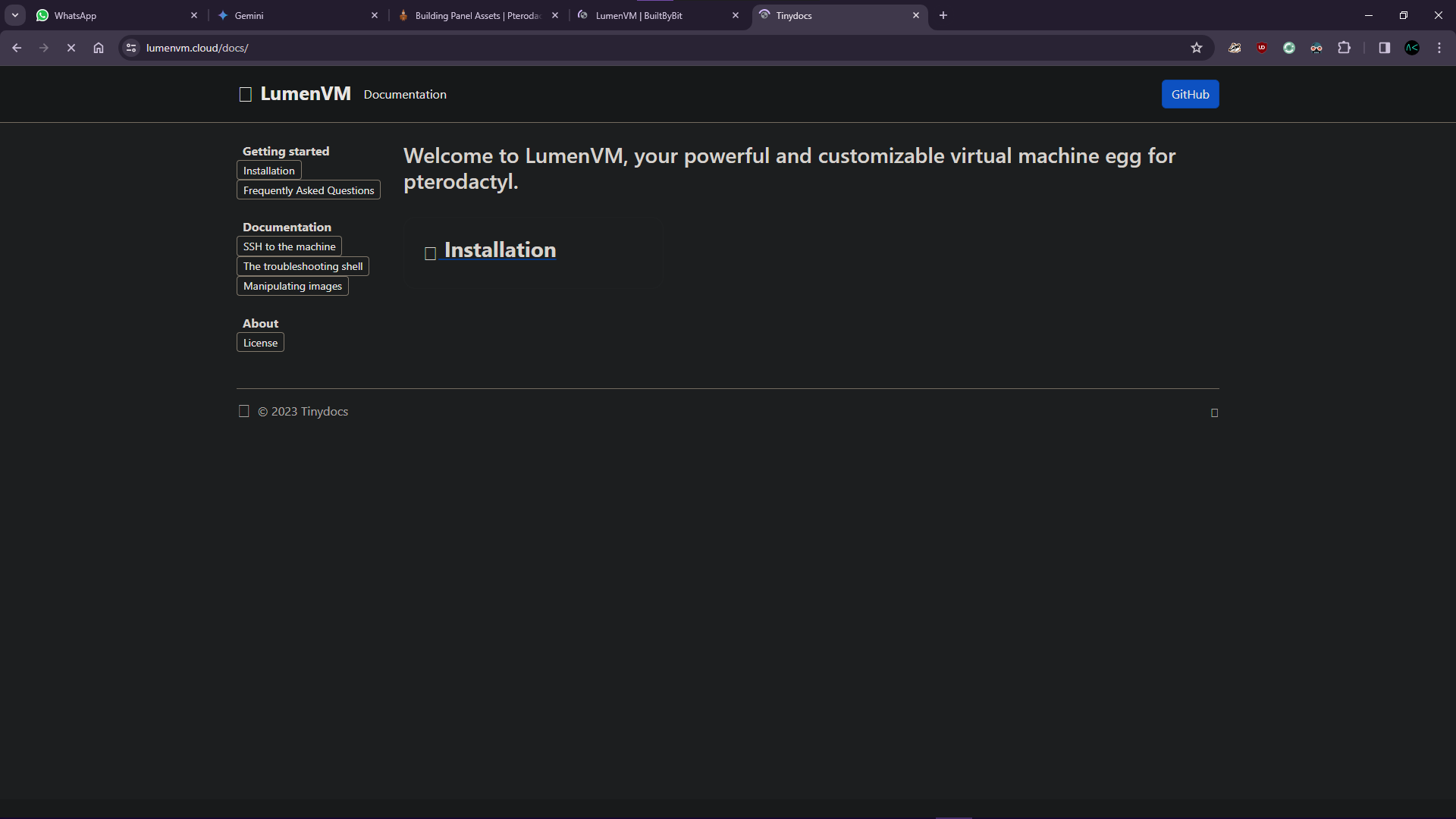Close the Tinydocs tab
Viewport: 1456px width, 819px height.
click(x=916, y=15)
